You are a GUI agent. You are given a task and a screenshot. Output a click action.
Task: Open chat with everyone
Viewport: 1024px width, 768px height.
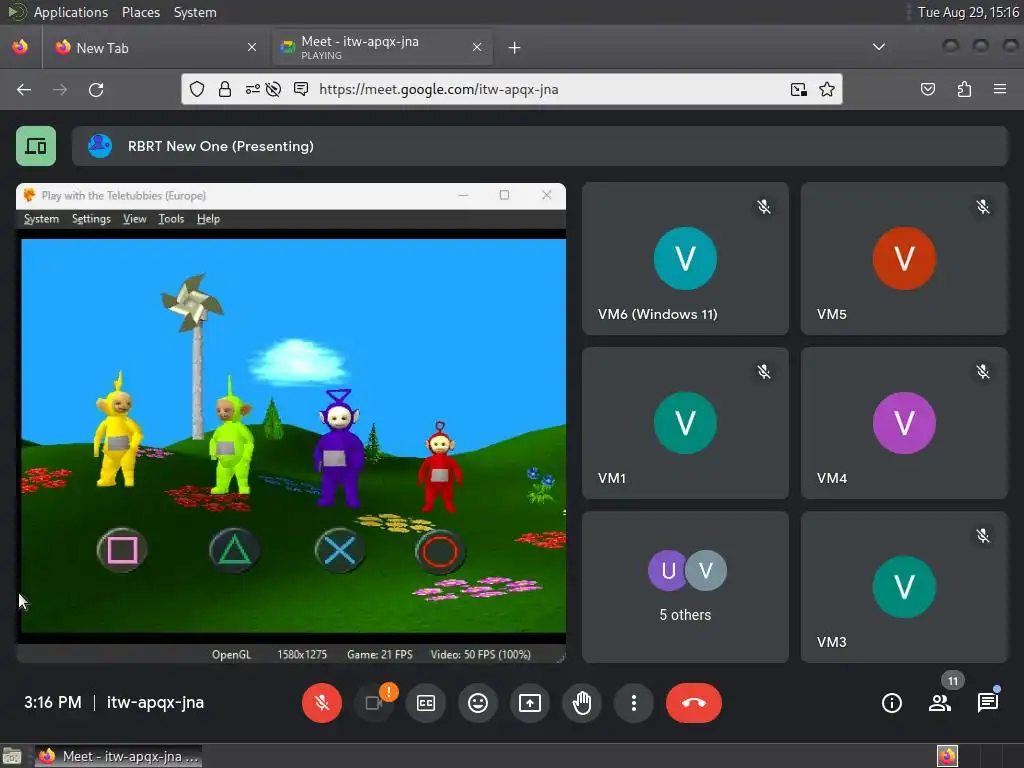point(987,703)
